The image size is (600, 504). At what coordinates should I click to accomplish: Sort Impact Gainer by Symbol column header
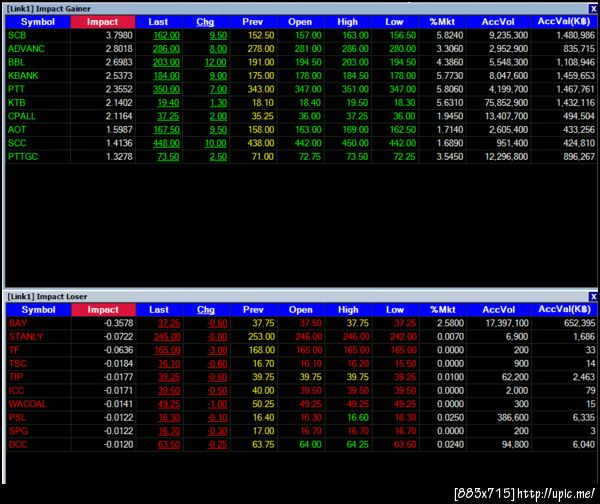point(38,22)
